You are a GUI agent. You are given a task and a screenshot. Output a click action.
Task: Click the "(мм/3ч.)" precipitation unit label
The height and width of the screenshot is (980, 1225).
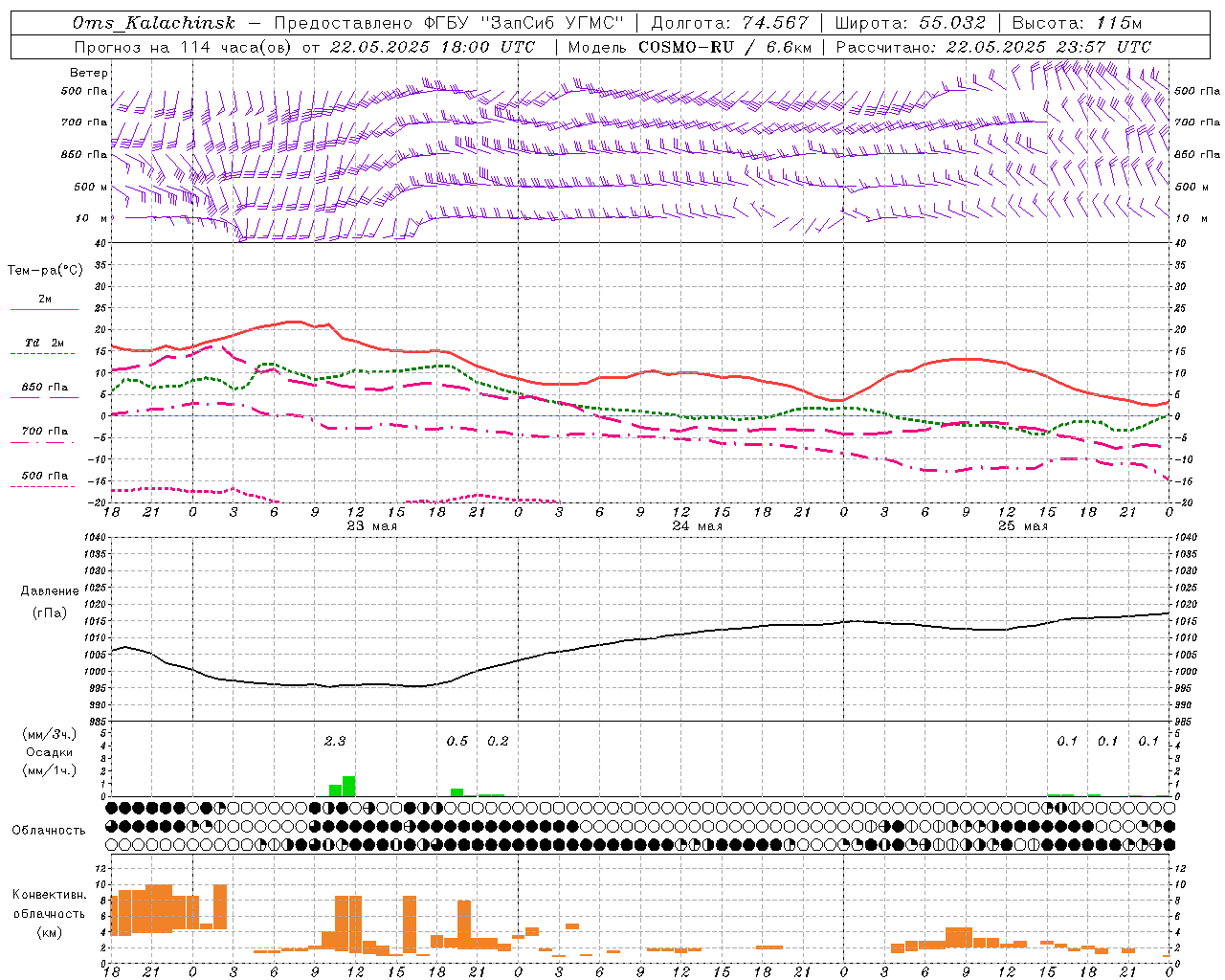point(49,734)
